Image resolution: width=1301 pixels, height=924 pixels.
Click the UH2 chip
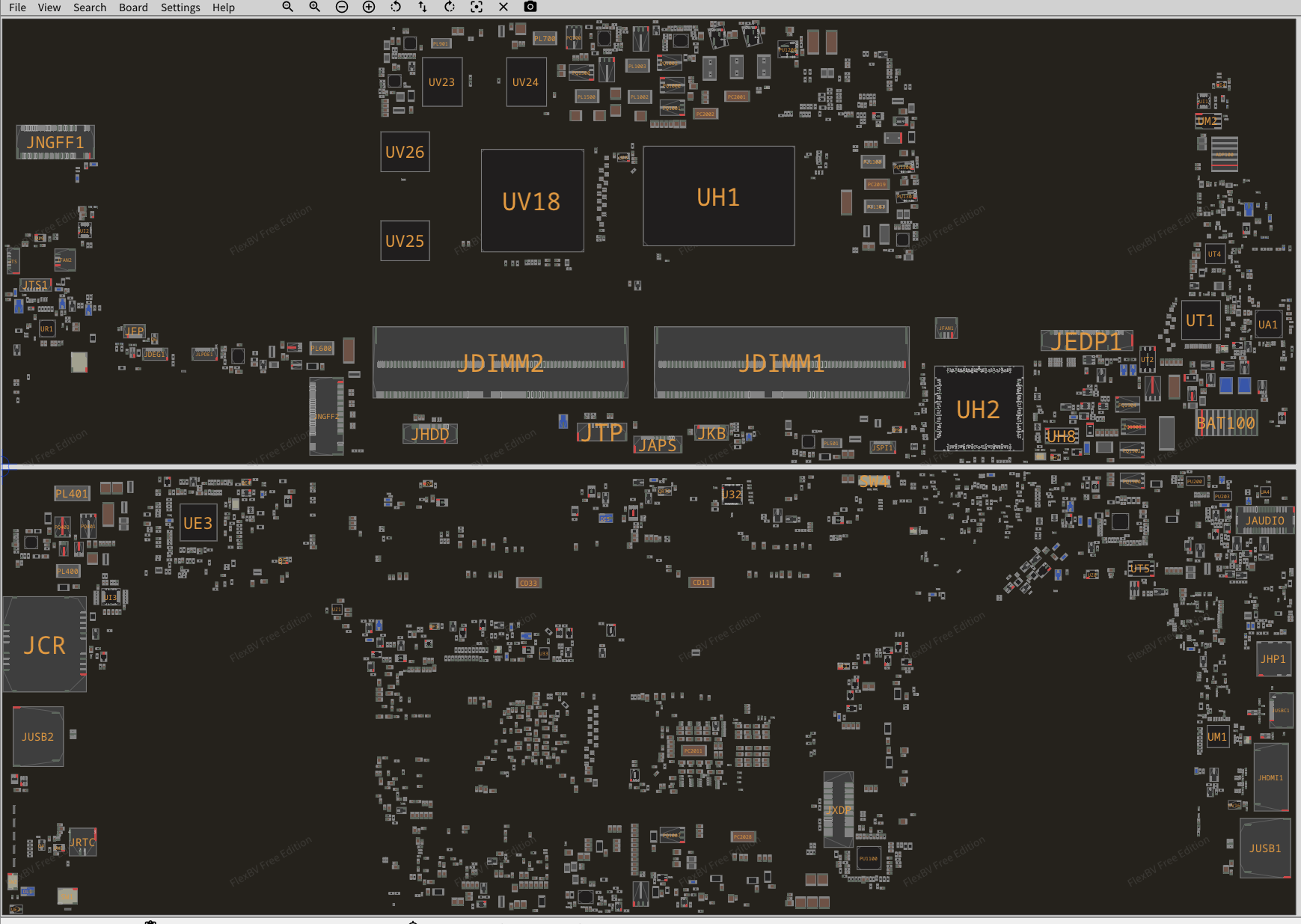click(x=978, y=409)
